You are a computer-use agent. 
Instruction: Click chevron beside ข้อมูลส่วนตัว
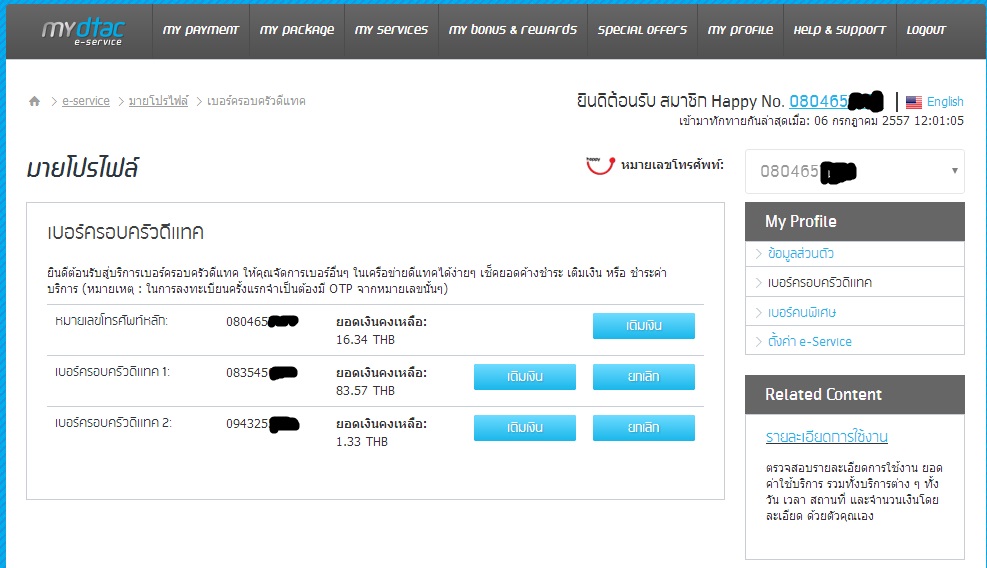coord(759,254)
